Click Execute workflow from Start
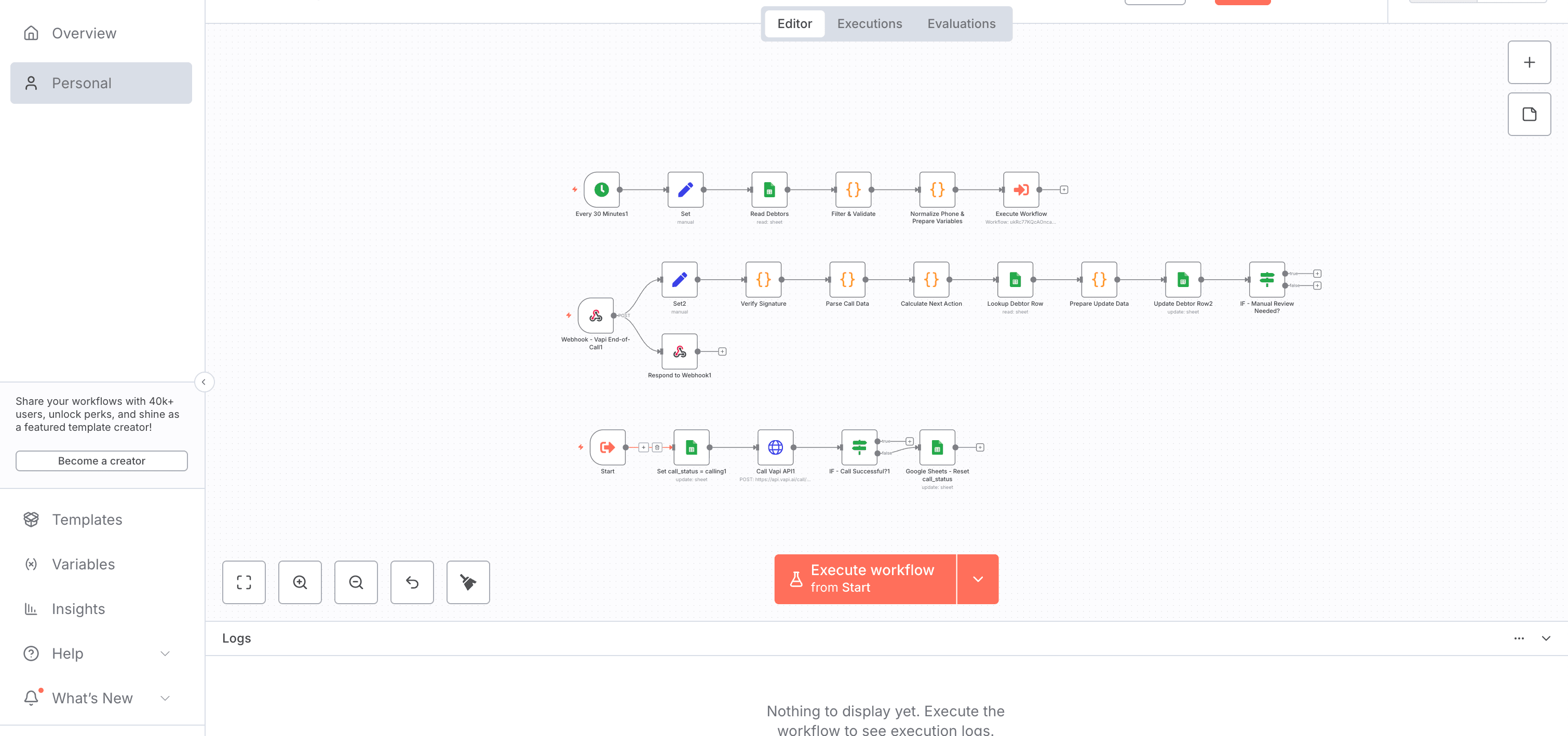Screen dimensions: 1568x736 [x=865, y=579]
